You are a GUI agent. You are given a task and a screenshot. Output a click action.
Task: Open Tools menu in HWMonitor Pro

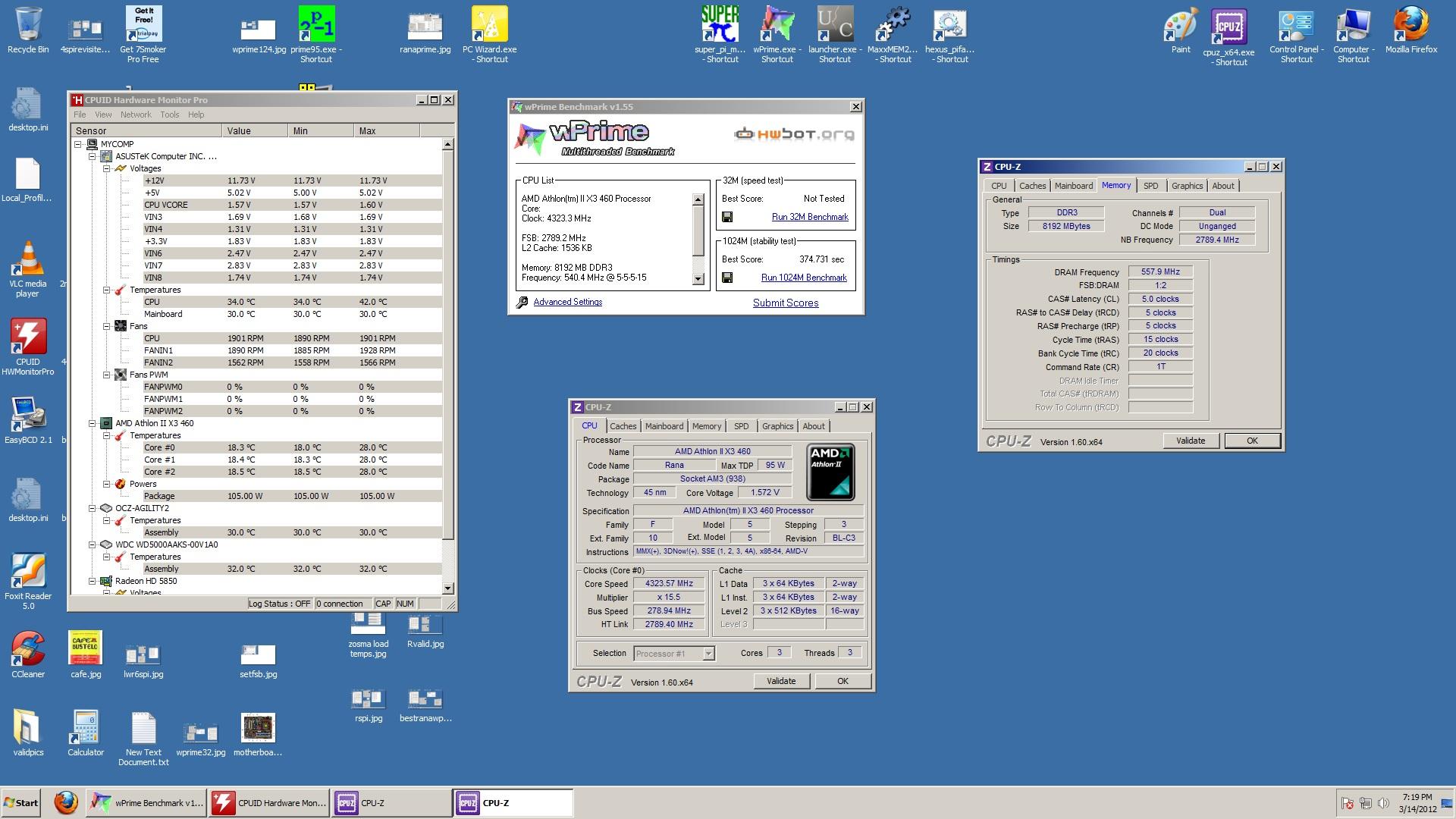(170, 115)
